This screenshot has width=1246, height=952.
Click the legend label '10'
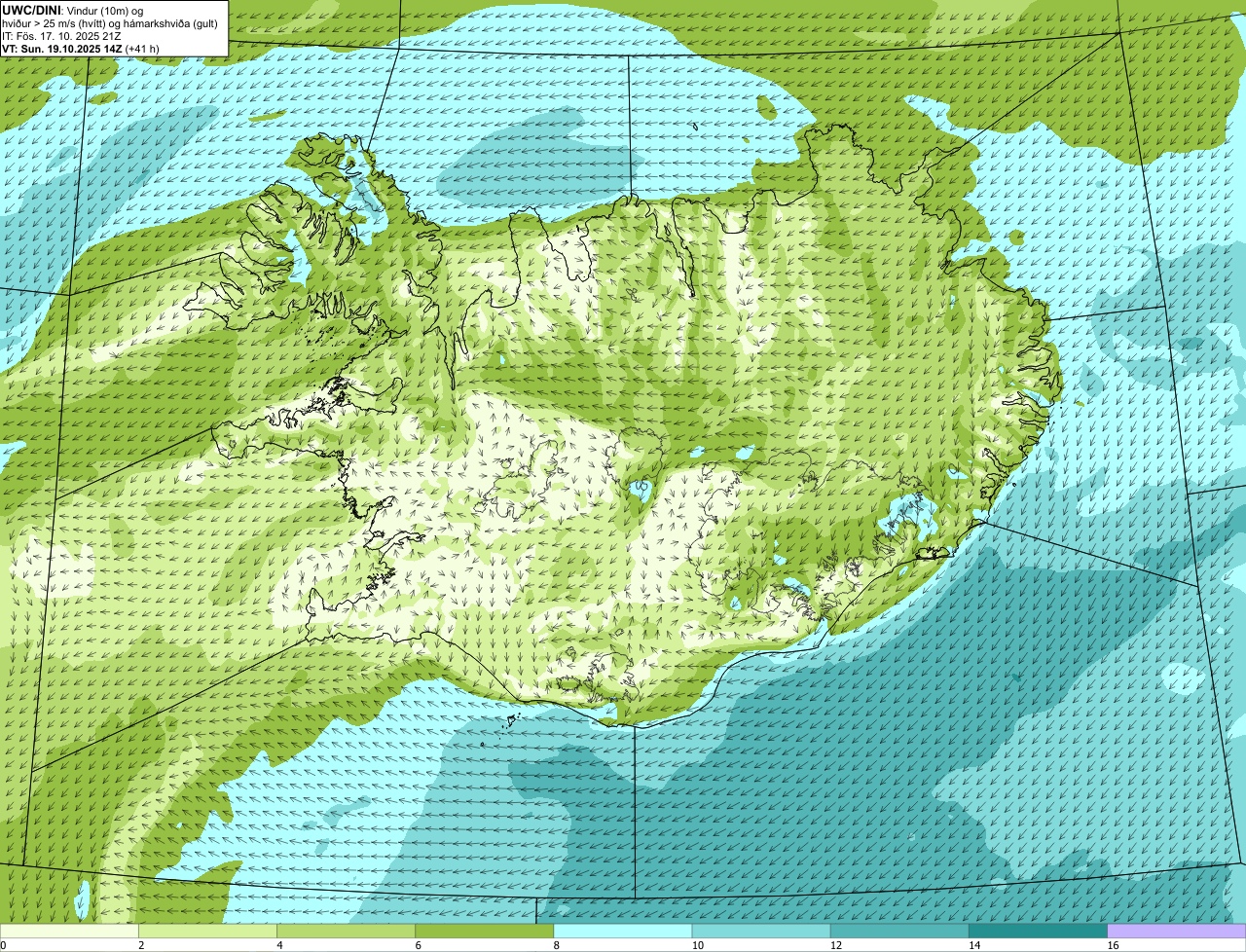point(698,945)
